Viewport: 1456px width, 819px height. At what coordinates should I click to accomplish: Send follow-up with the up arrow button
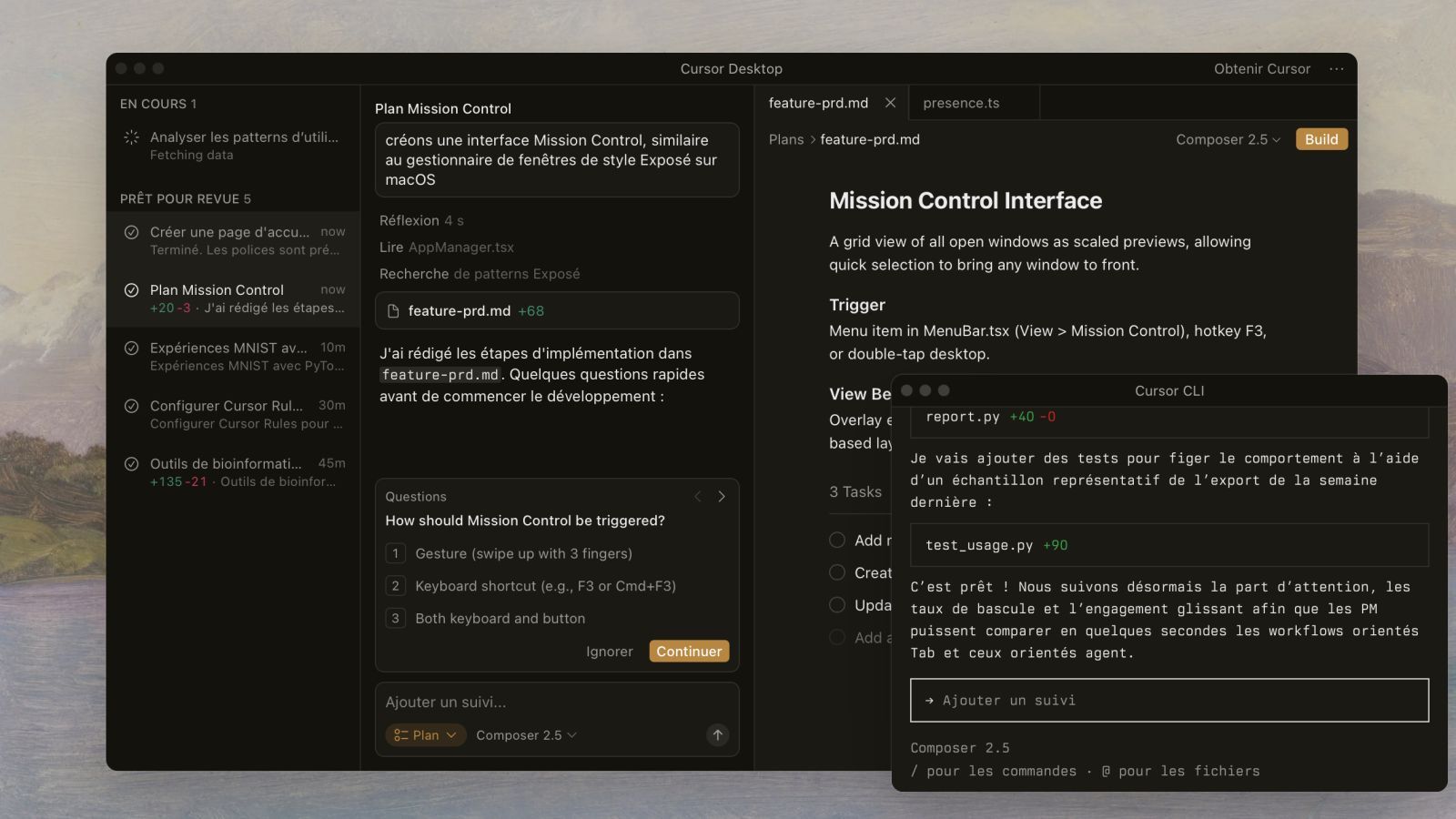[717, 734]
